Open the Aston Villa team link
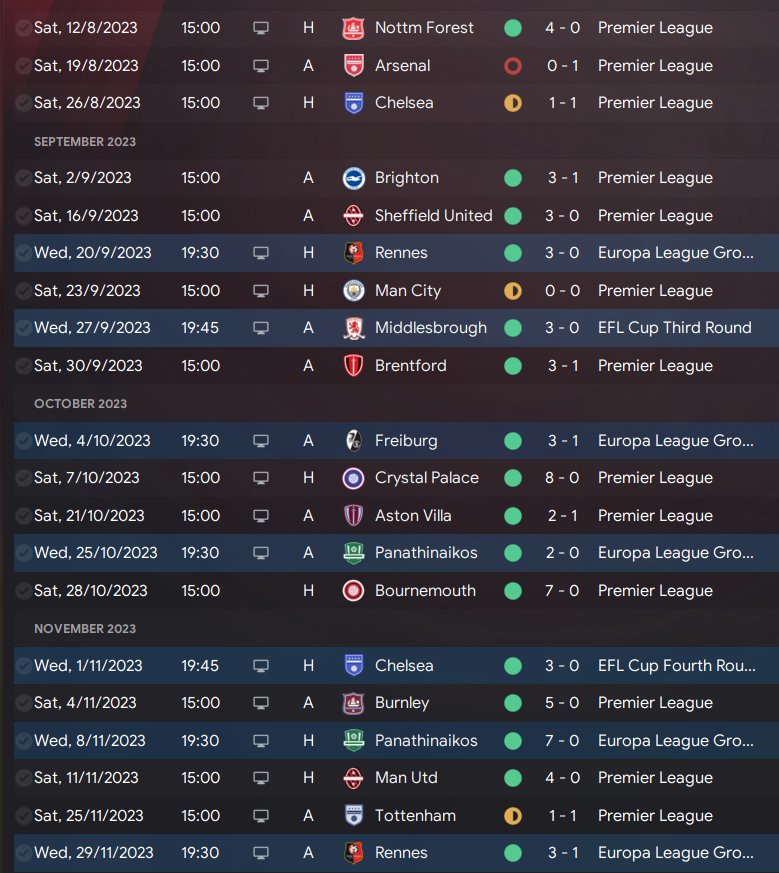779x873 pixels. point(412,516)
